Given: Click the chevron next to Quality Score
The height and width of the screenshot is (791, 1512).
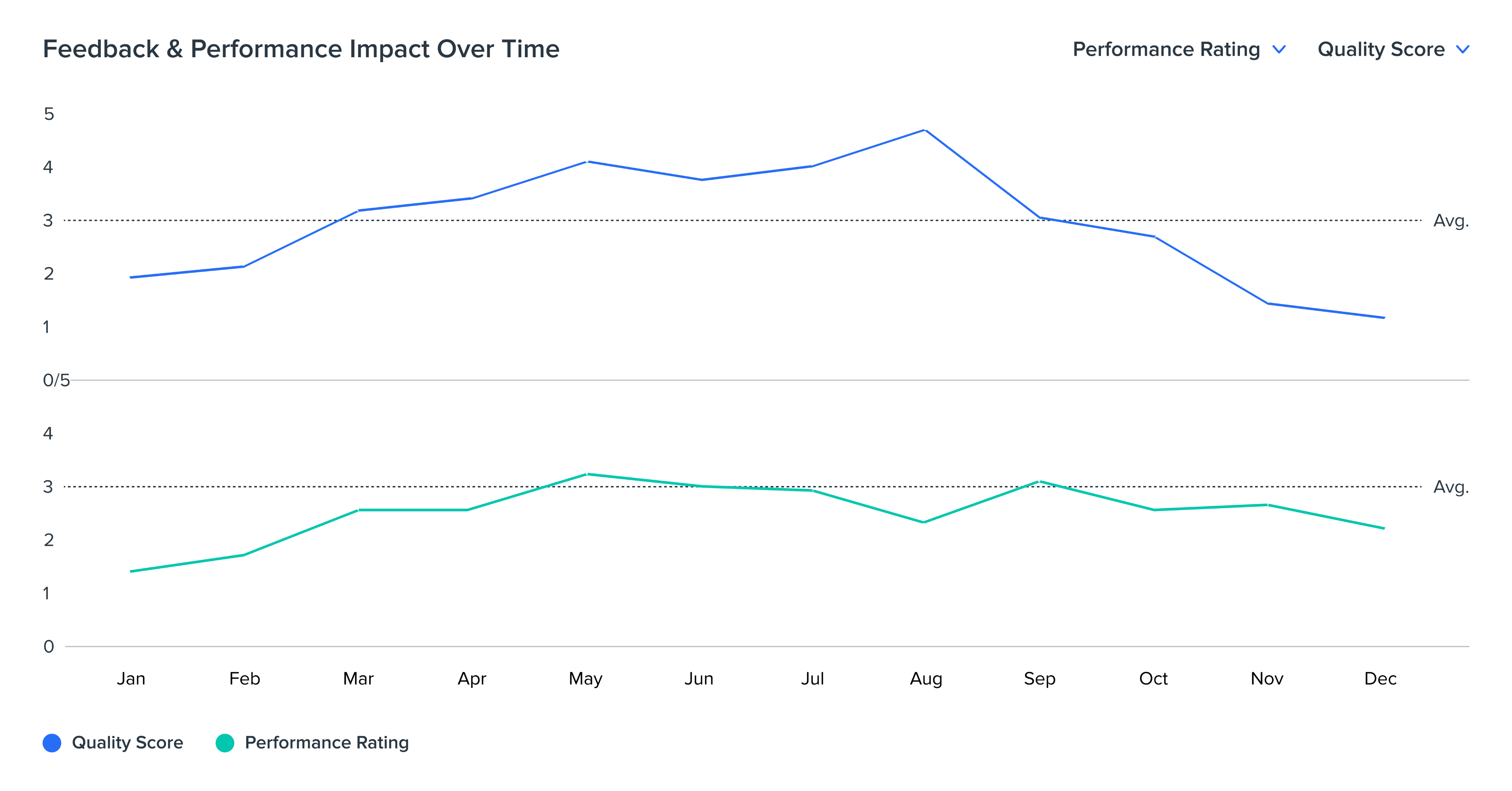Looking at the screenshot, I should 1463,49.
